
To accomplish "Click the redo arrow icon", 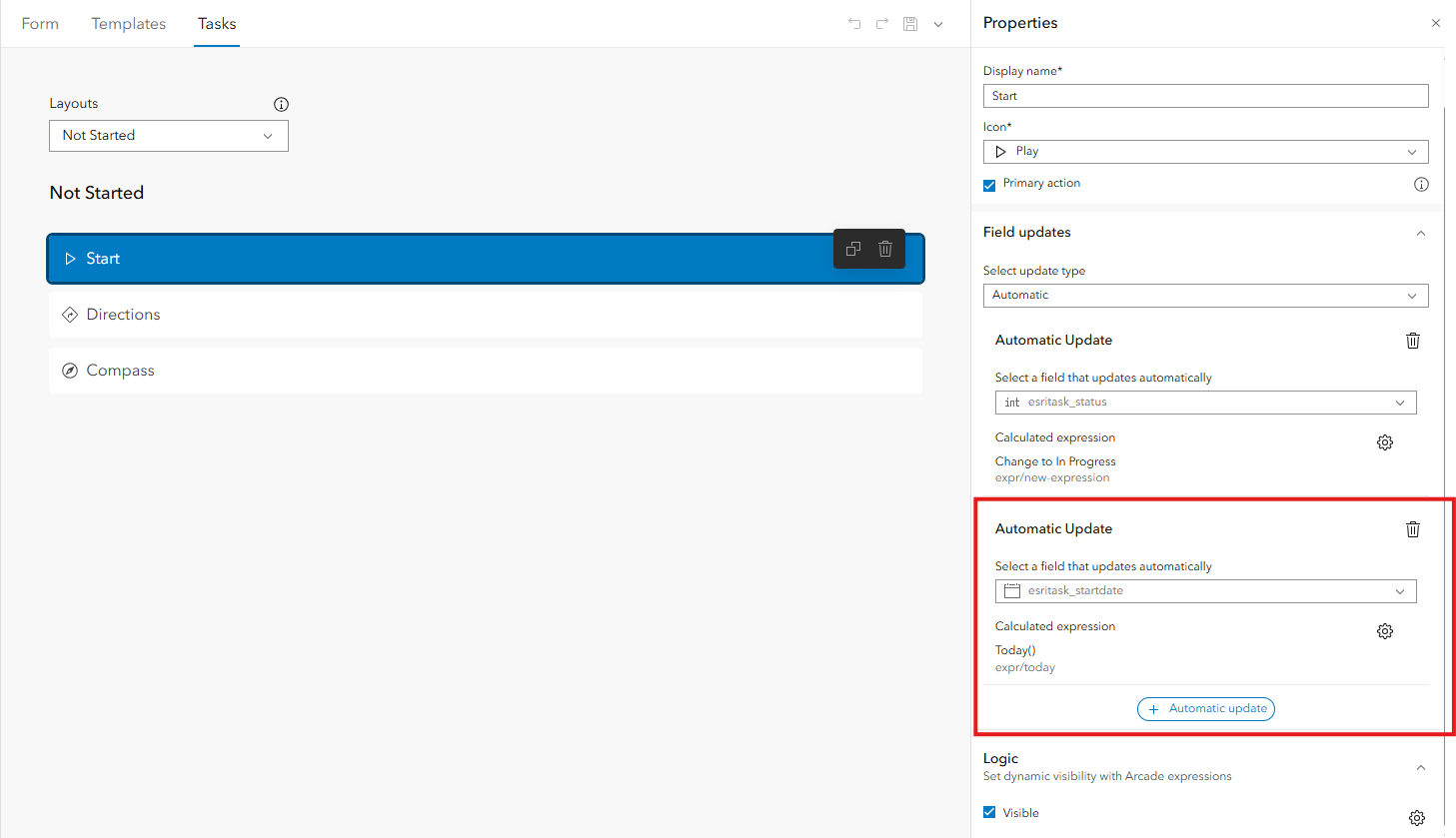I will point(882,24).
